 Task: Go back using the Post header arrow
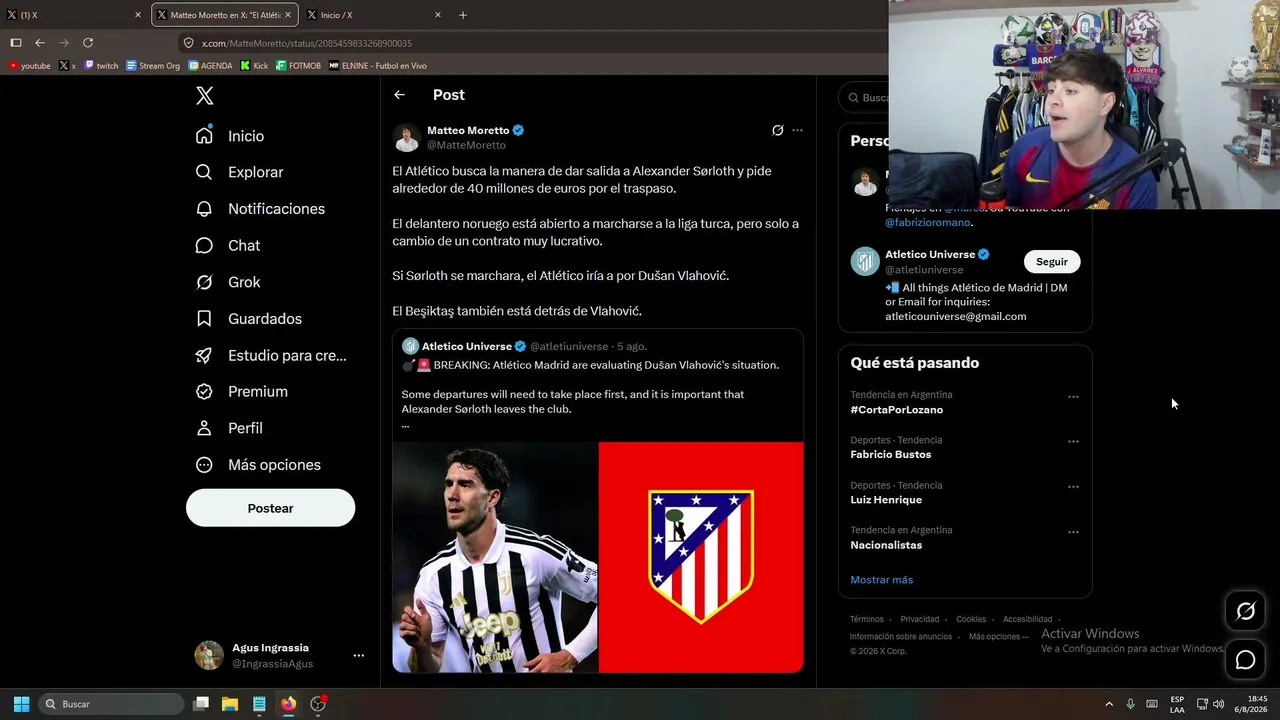coord(399,95)
